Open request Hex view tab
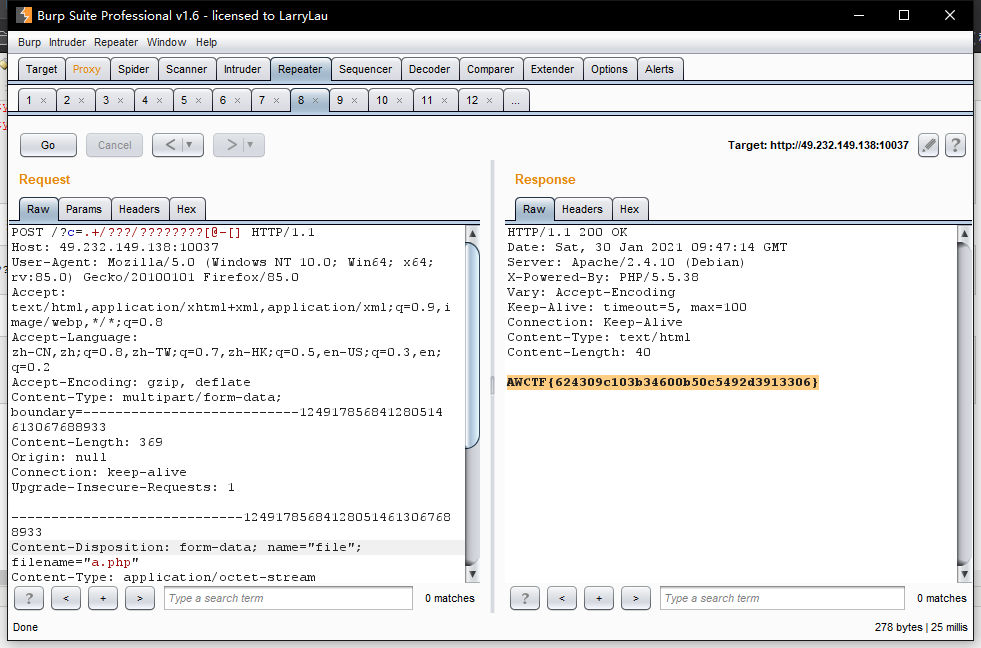981x648 pixels. point(186,209)
